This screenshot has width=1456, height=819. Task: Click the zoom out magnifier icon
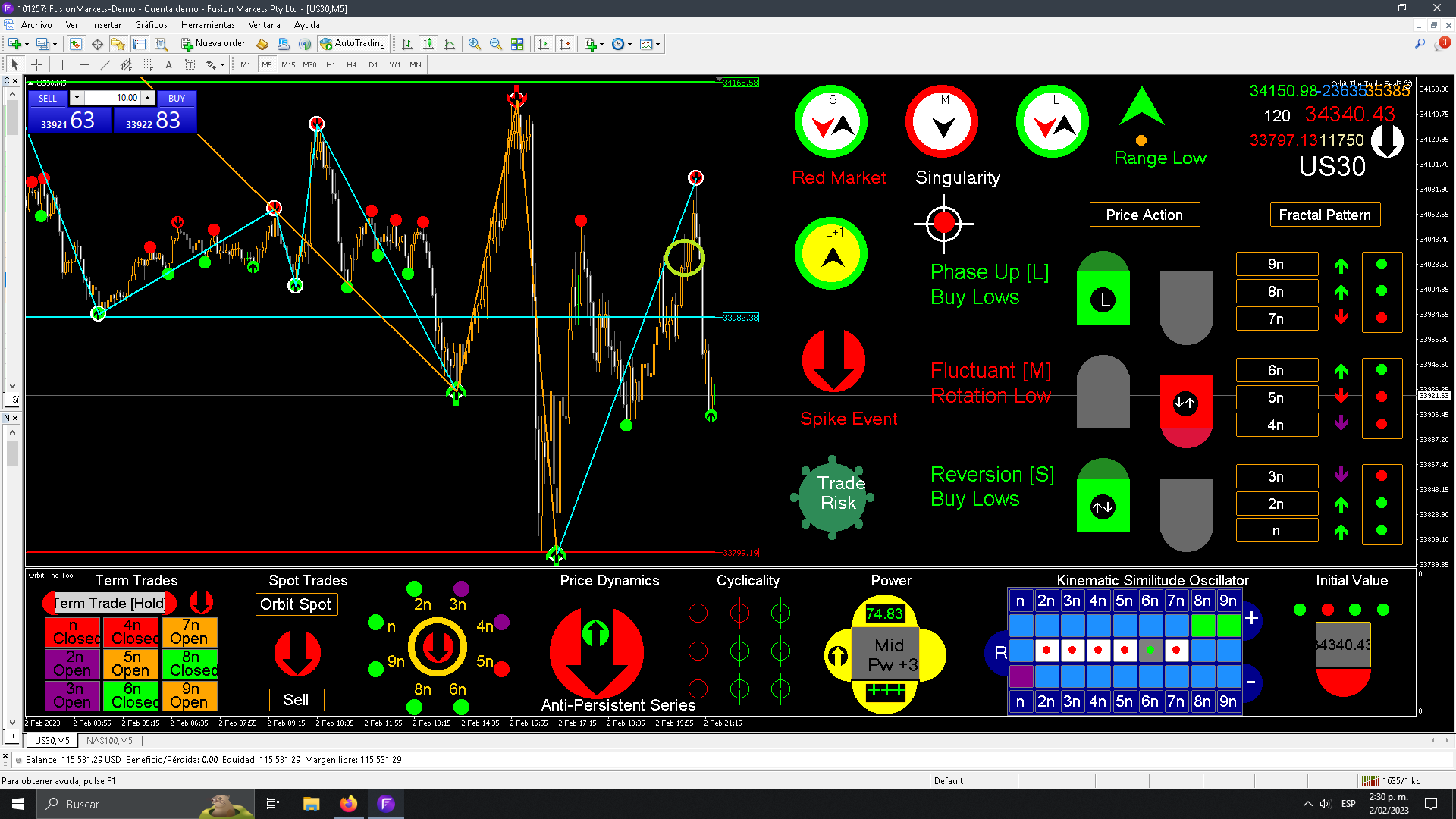496,44
